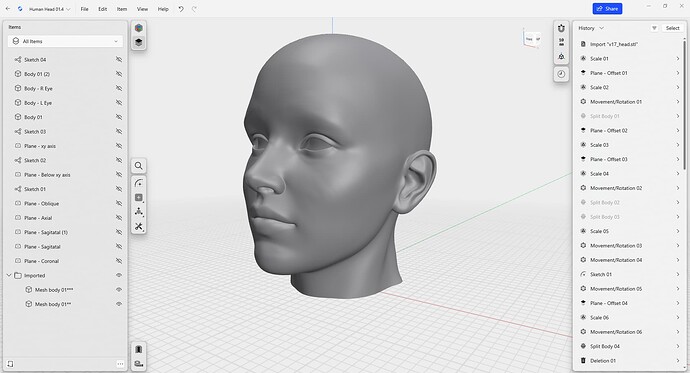Toggle visibility of Plane - xy axis

(x=118, y=146)
